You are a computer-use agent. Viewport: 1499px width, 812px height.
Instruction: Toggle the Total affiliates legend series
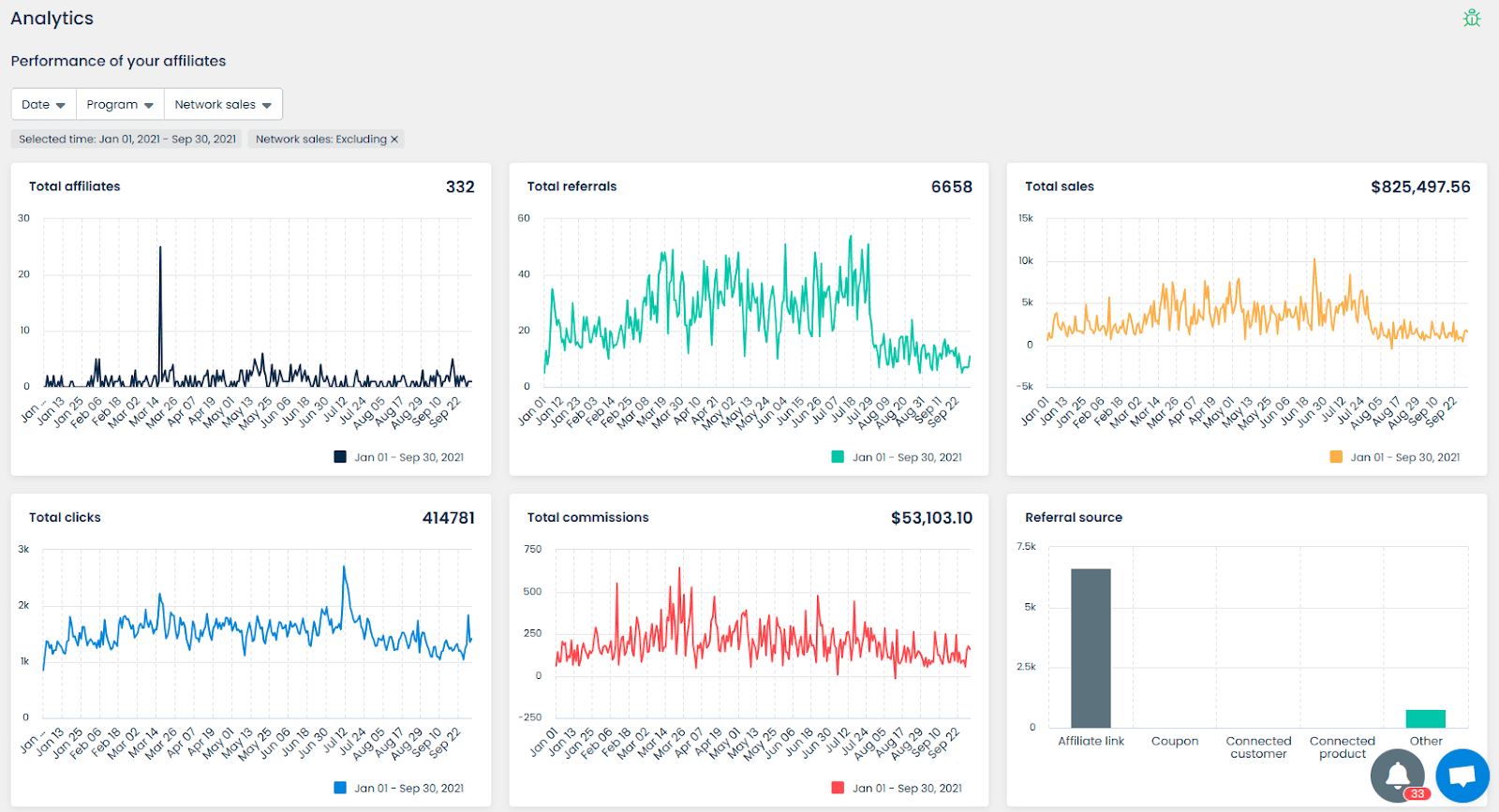pos(399,457)
